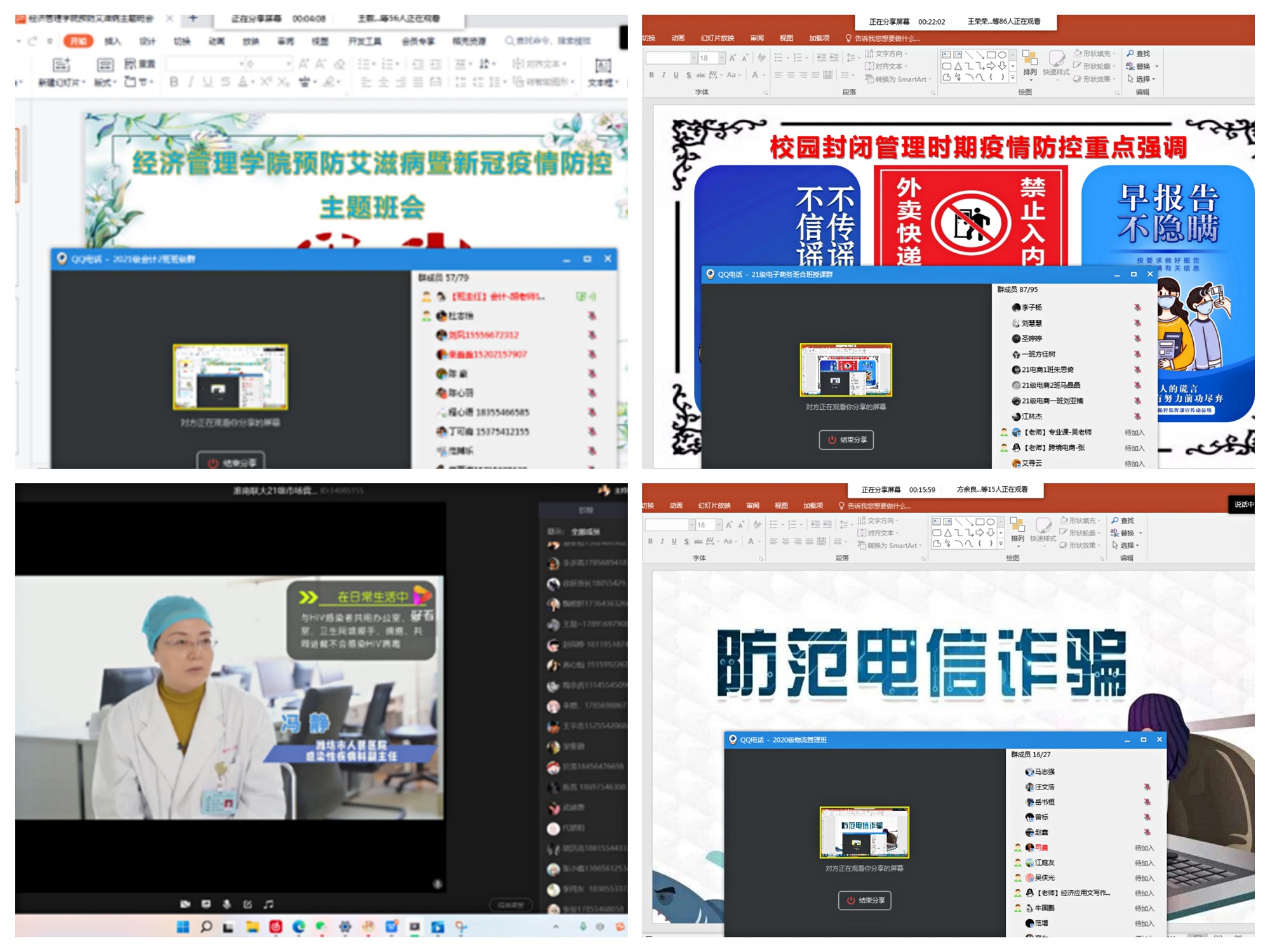Pick a Shape Fill (形状填充) color swatch
Viewport: 1270px width, 952px height.
(x=1085, y=53)
